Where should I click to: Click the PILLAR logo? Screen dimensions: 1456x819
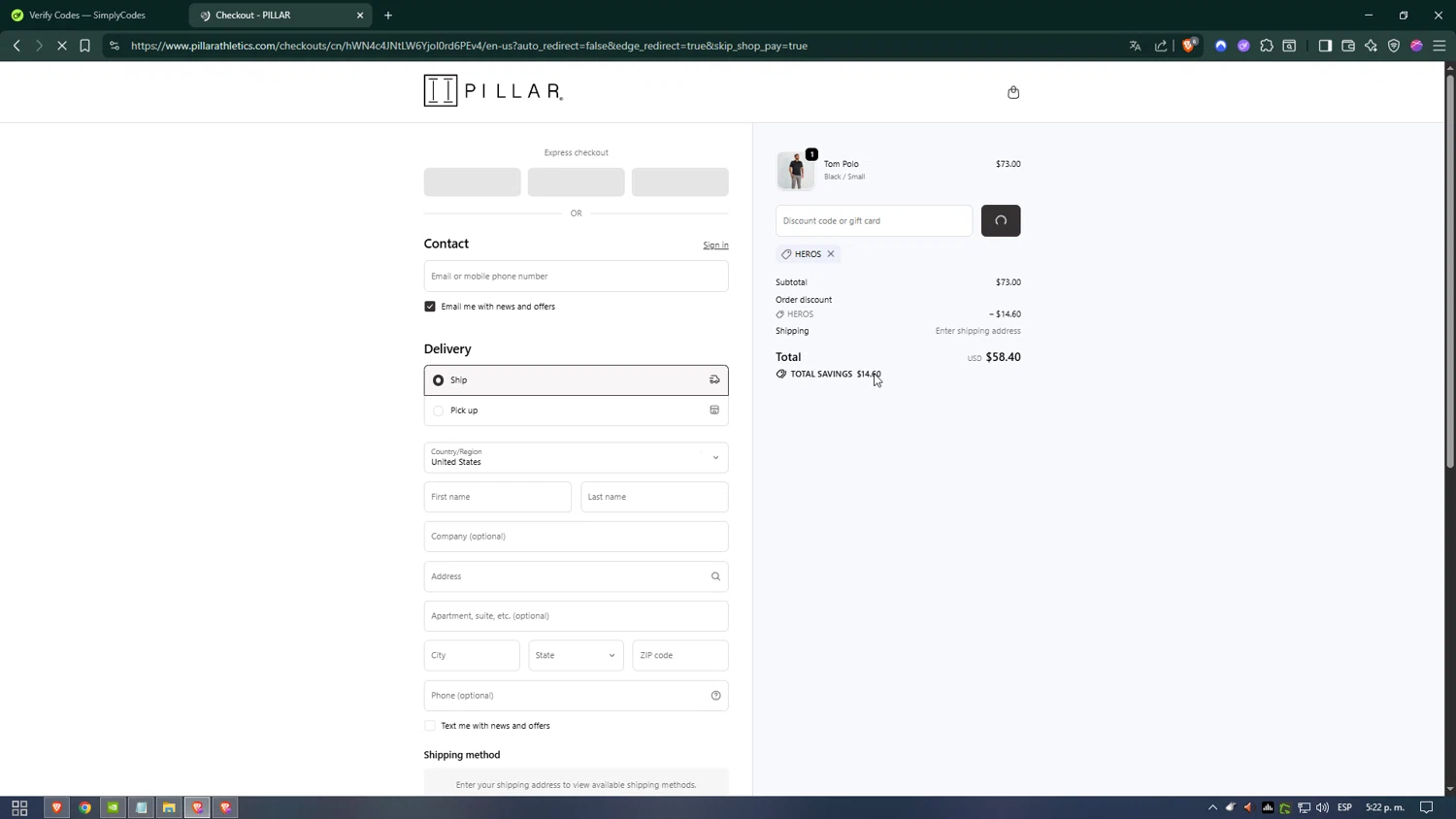click(x=493, y=90)
